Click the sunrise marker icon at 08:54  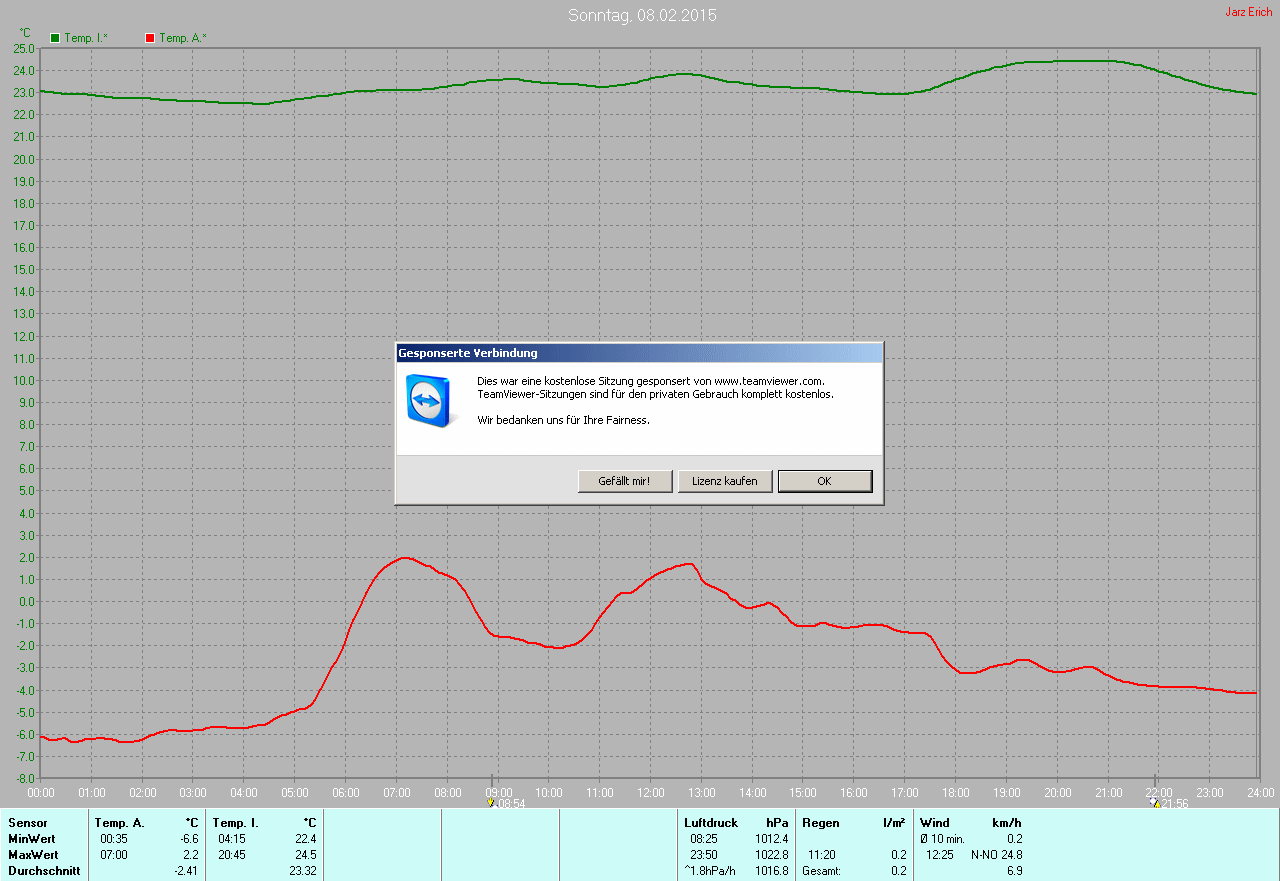(x=491, y=802)
